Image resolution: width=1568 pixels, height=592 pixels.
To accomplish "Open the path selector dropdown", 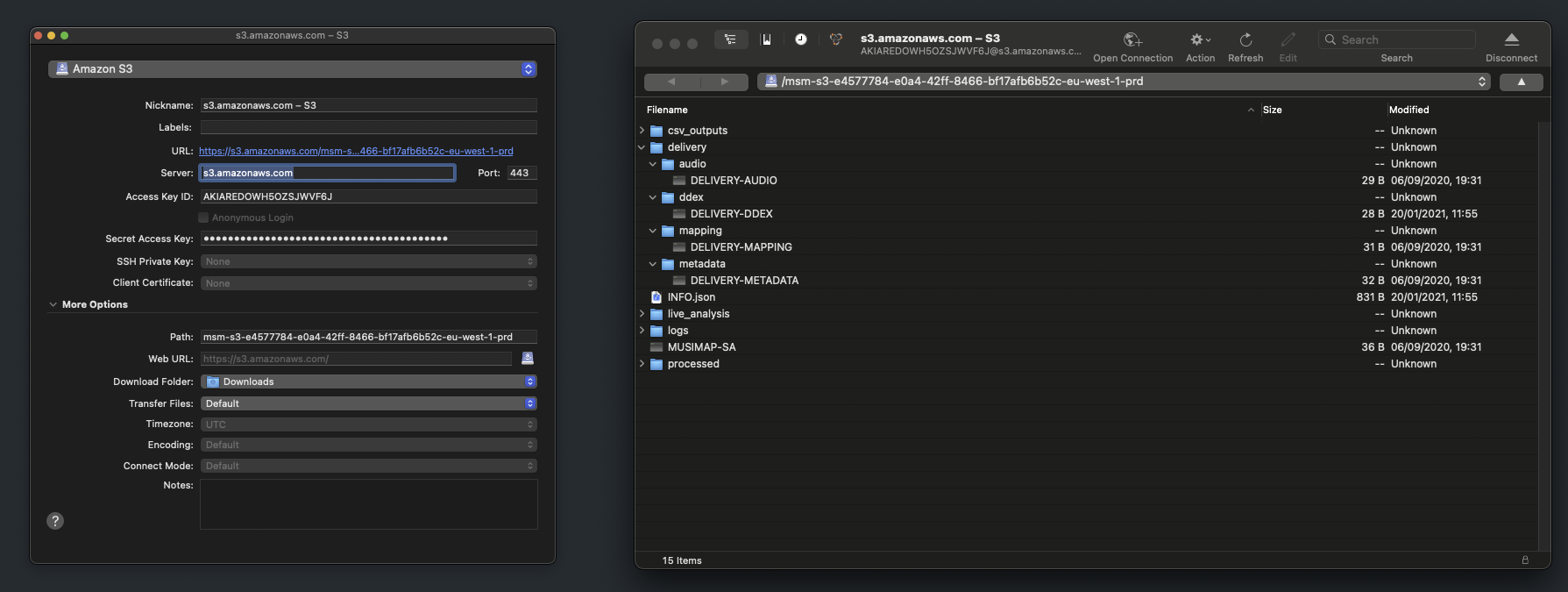I will (x=1125, y=82).
